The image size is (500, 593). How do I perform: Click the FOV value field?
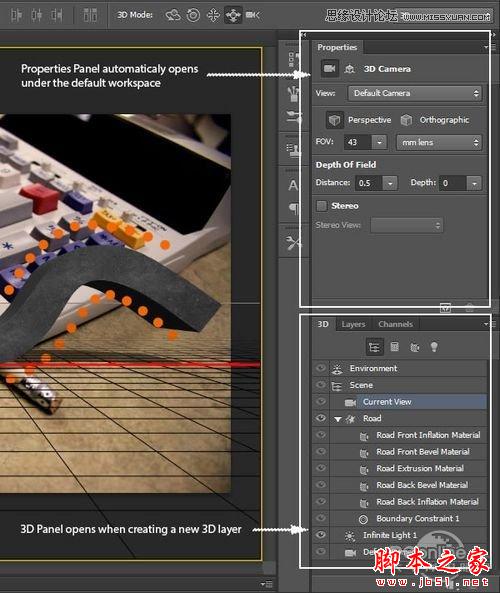click(x=357, y=142)
